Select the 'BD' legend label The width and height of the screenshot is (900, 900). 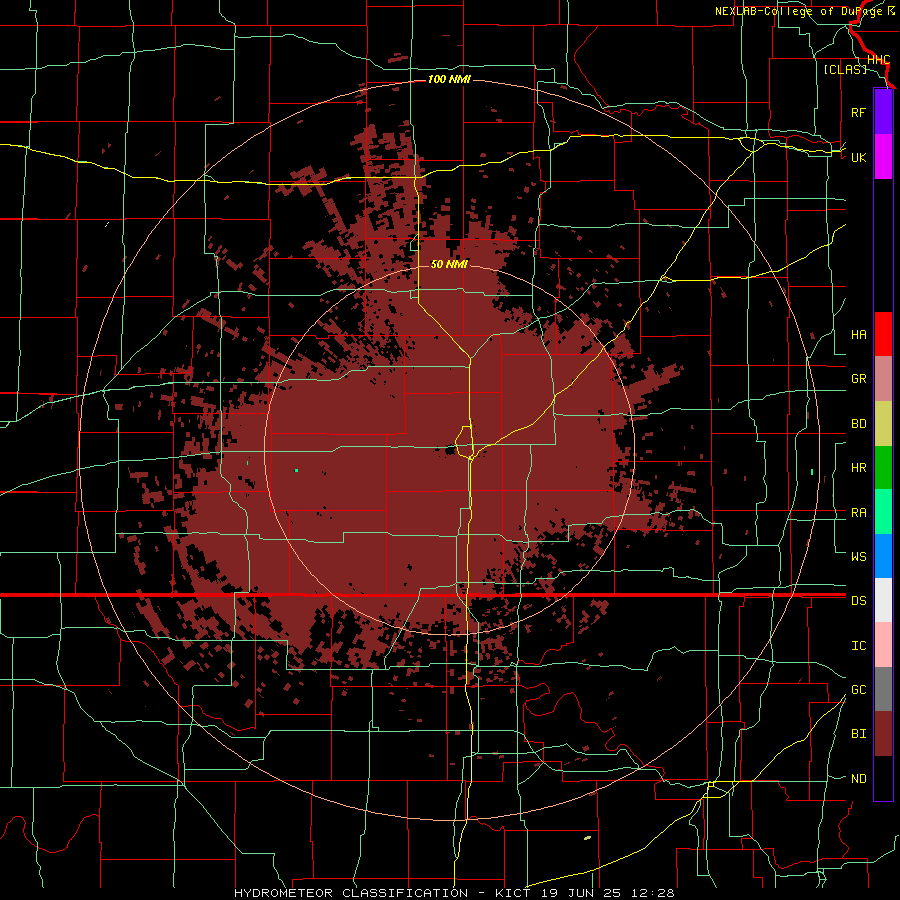tap(858, 424)
